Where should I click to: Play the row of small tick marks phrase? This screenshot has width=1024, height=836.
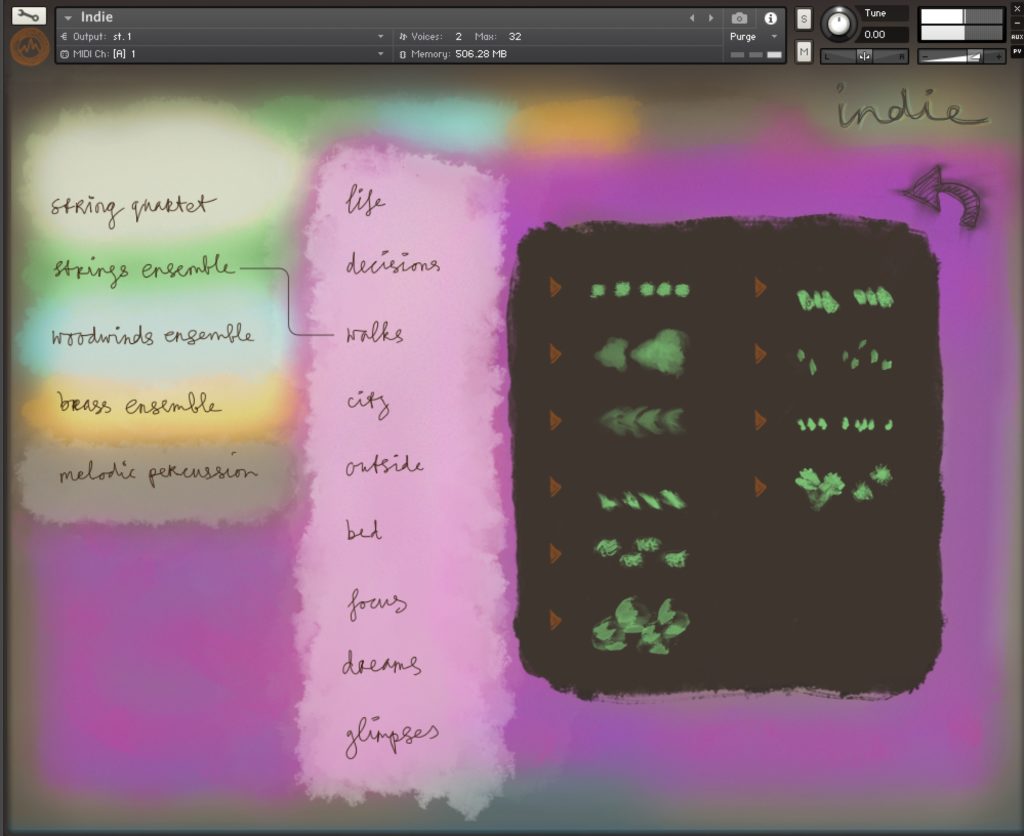coord(760,420)
